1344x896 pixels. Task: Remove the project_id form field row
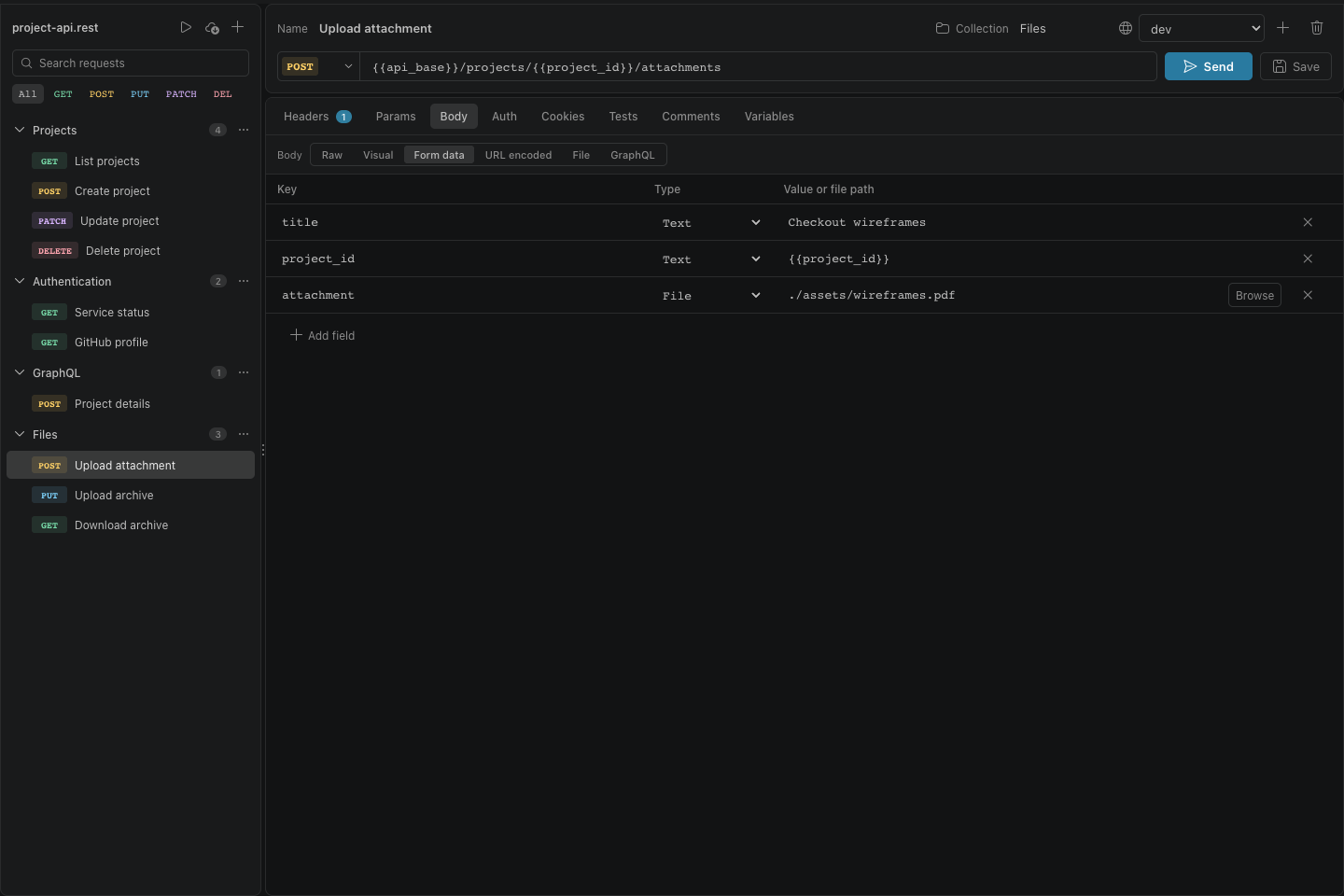(1308, 259)
